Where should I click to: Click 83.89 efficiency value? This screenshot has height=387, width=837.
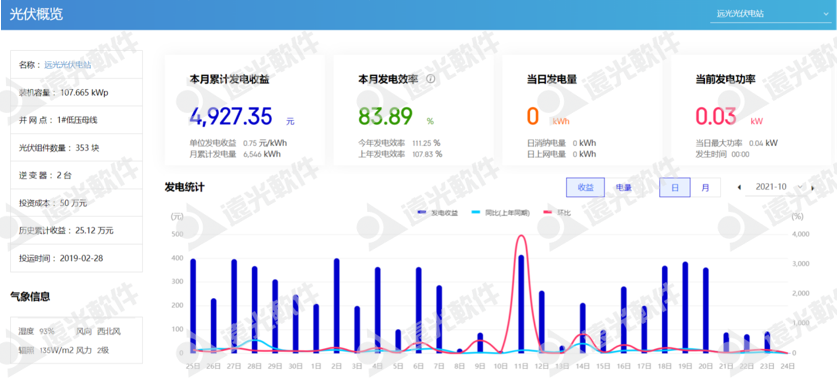tap(385, 116)
